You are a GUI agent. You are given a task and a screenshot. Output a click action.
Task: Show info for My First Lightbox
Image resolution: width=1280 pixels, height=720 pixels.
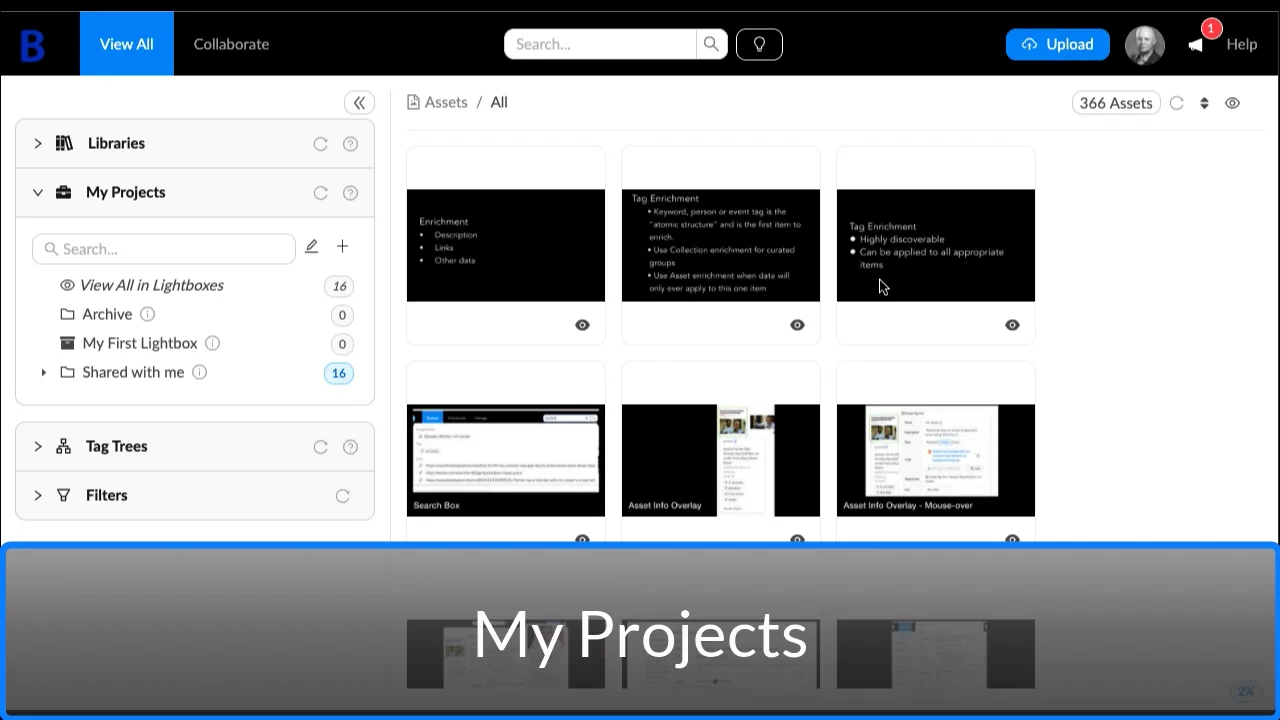point(212,343)
